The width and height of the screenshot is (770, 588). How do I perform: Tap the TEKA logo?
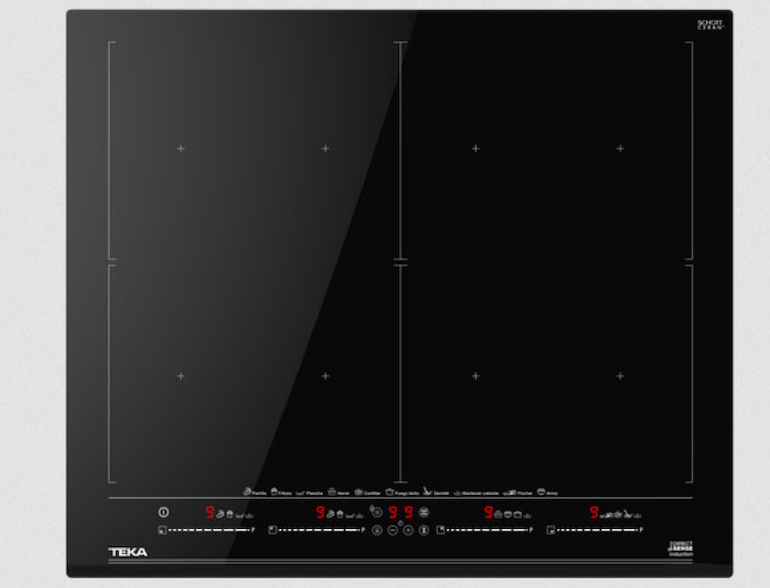click(128, 552)
